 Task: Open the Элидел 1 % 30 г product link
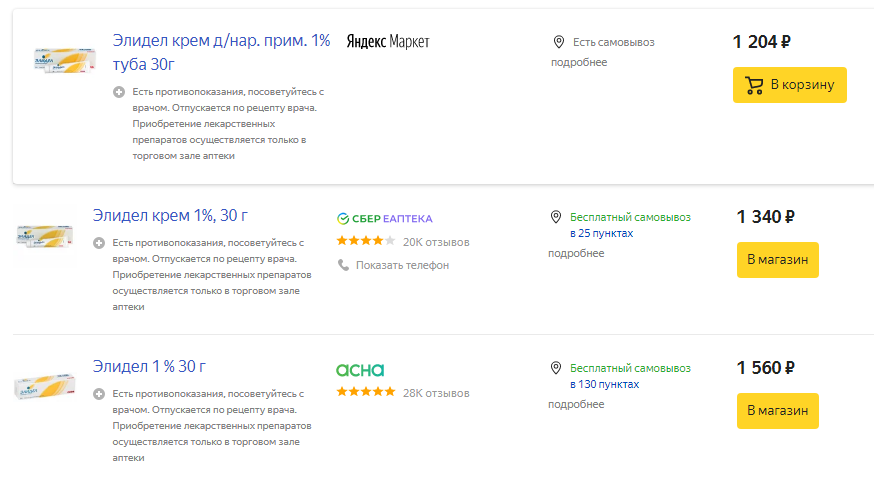149,366
